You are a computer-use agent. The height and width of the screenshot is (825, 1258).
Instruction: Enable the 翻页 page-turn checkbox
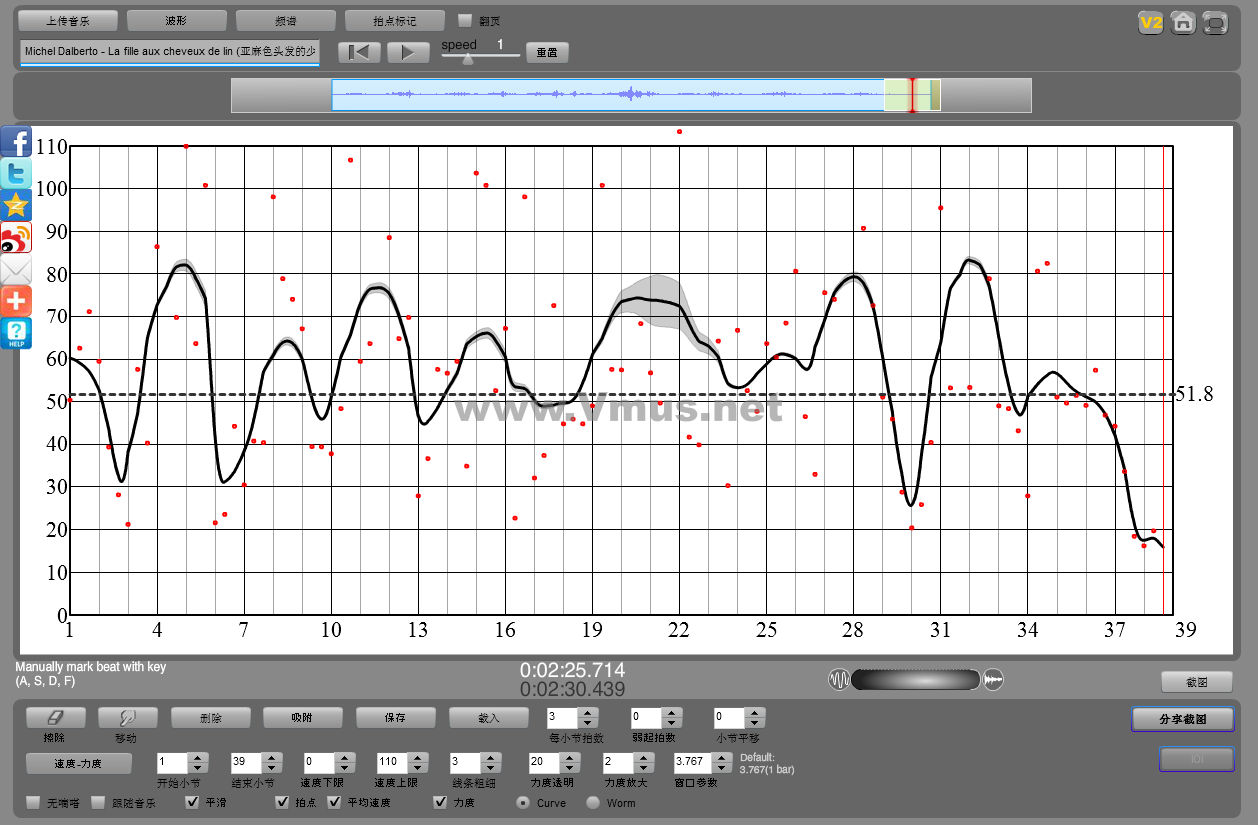[x=464, y=20]
